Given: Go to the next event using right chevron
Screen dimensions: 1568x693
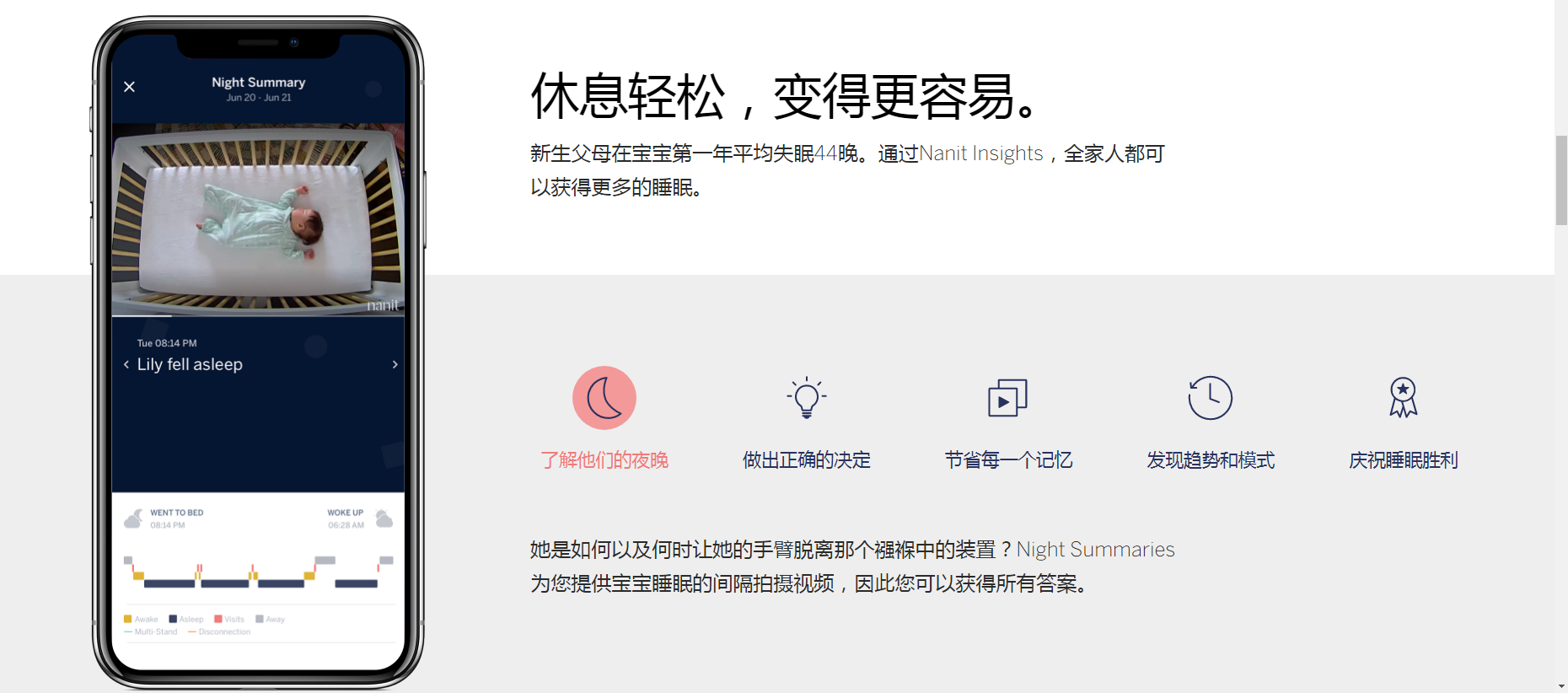Looking at the screenshot, I should (395, 364).
